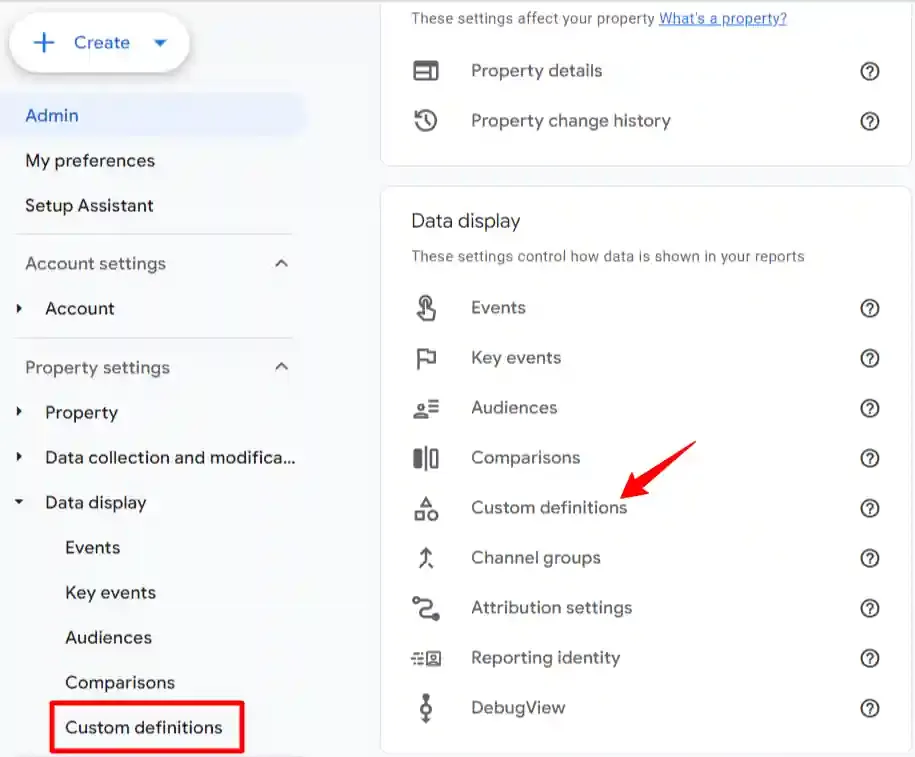The image size is (915, 757).
Task: Select Admin in the sidebar
Action: pos(152,116)
